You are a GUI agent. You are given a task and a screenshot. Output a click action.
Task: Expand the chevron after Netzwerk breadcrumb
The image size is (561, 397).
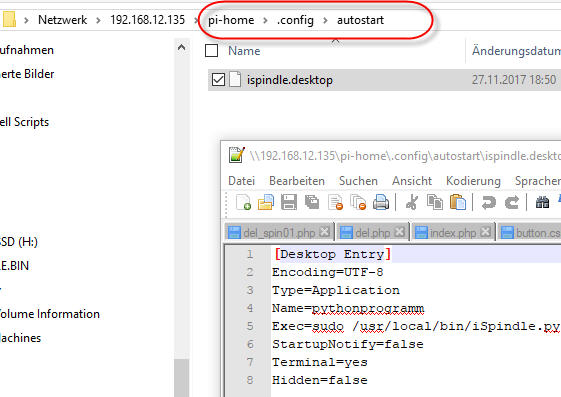[98, 20]
